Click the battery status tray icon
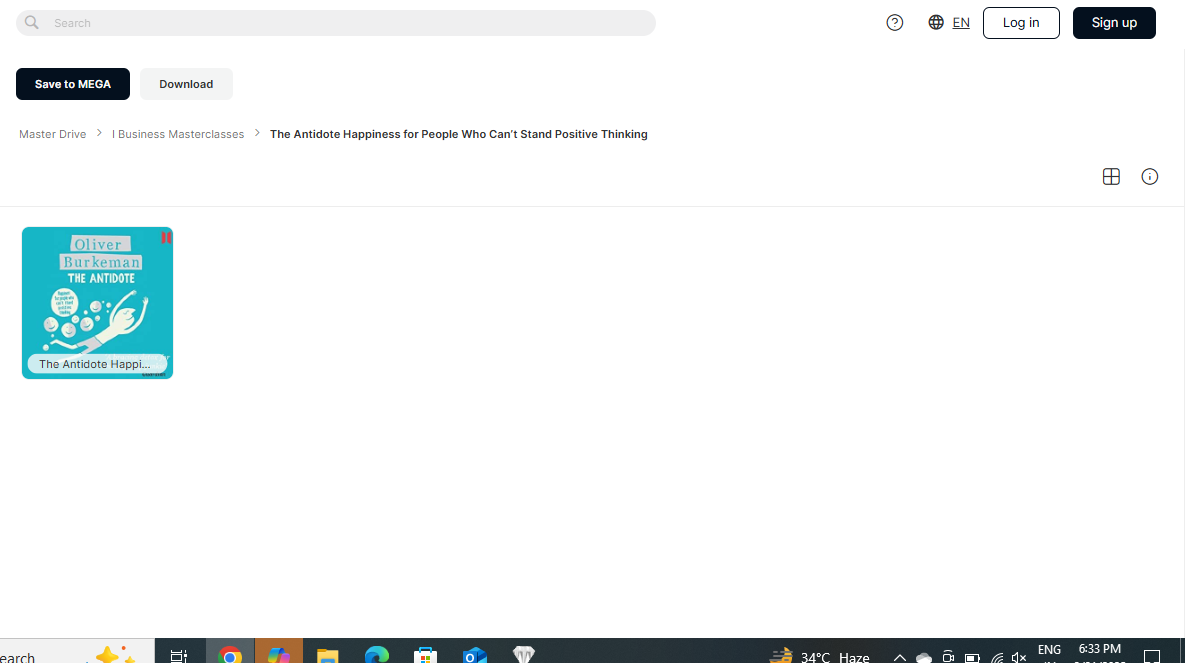 click(973, 657)
